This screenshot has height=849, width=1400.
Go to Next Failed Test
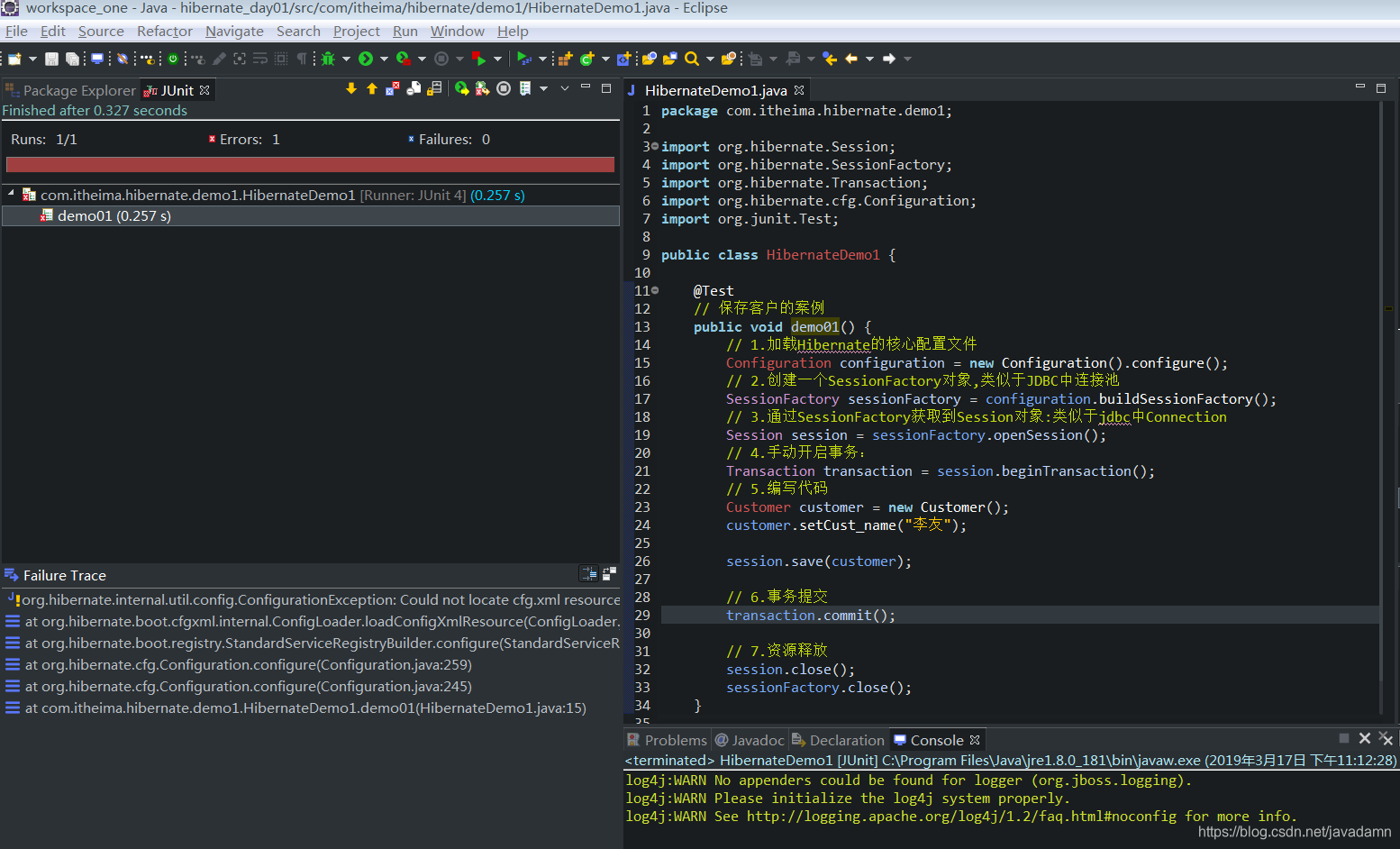[x=351, y=88]
